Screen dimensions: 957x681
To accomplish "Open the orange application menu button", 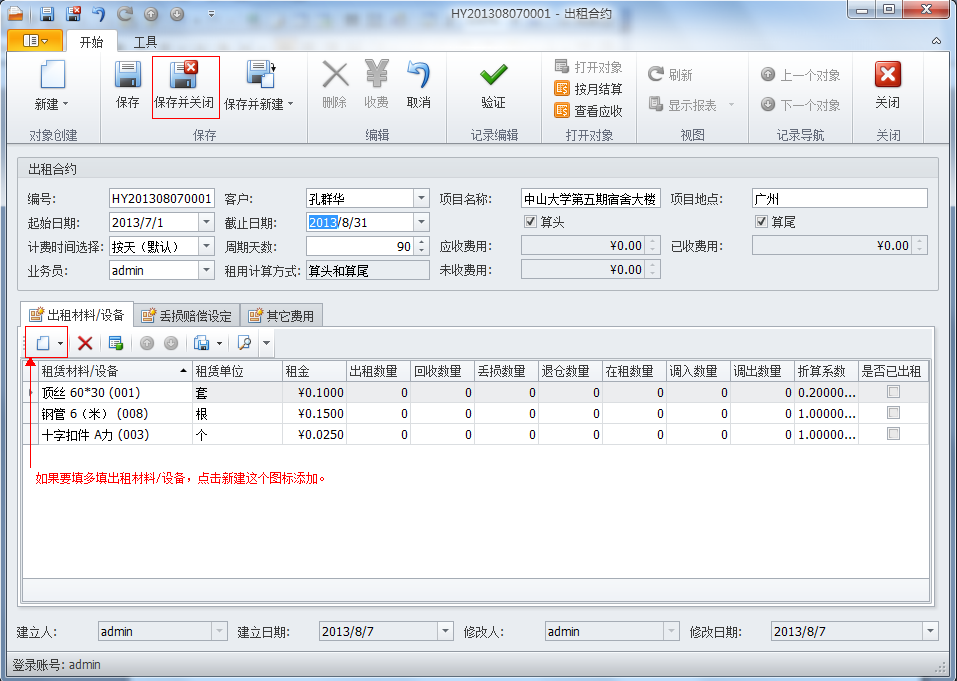I will [35, 41].
